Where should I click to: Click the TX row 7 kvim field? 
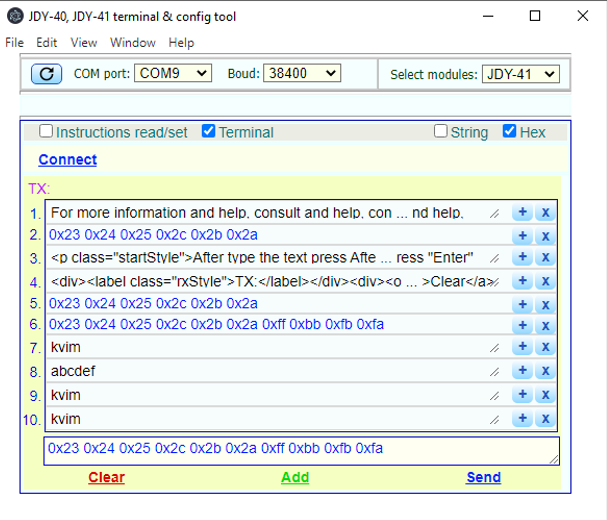(x=274, y=347)
